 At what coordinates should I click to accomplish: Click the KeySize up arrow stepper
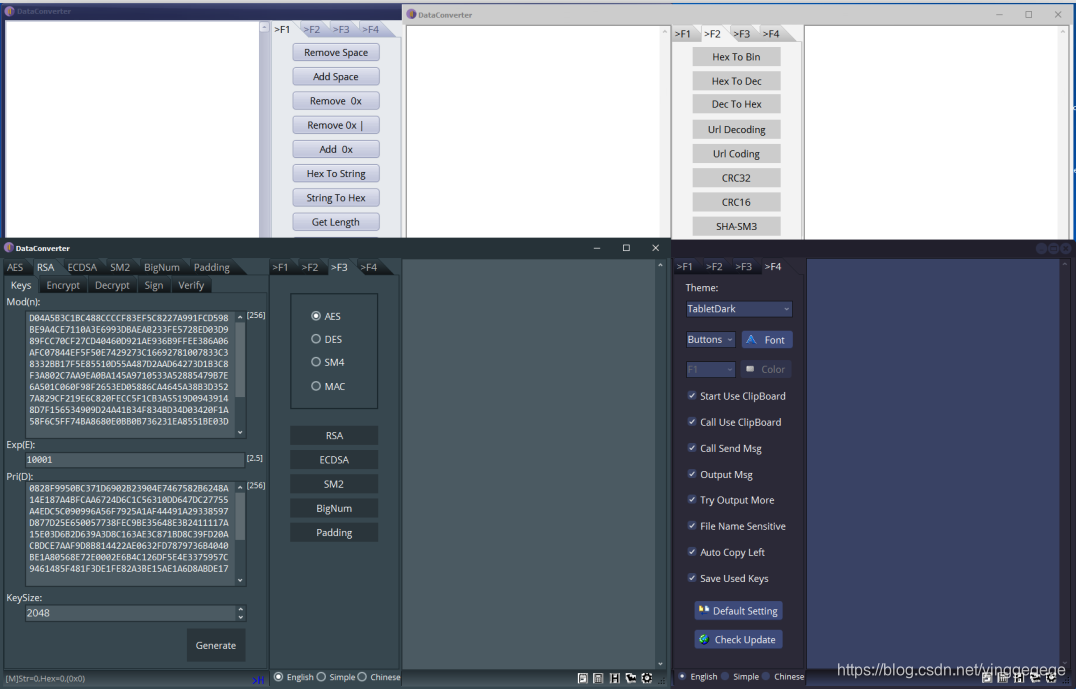(x=240, y=609)
